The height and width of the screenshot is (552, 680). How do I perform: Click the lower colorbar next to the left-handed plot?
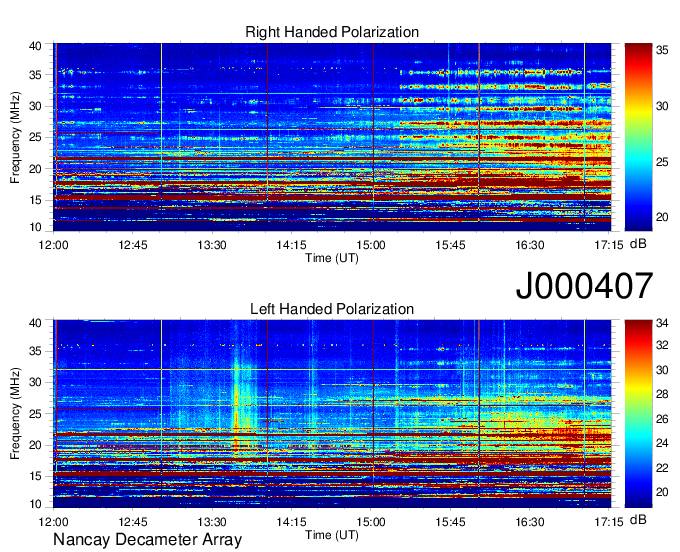click(638, 414)
